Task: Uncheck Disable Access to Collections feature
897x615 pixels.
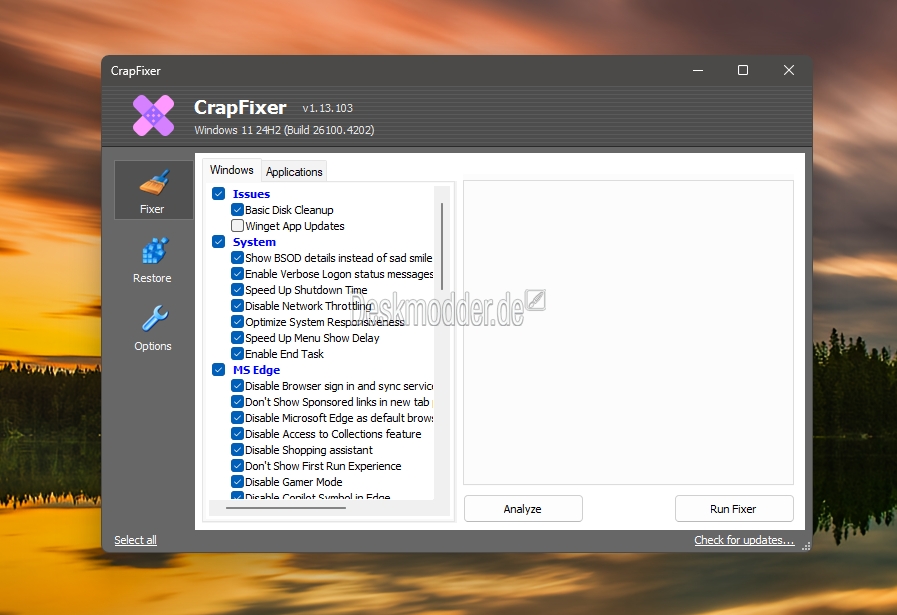Action: click(237, 434)
